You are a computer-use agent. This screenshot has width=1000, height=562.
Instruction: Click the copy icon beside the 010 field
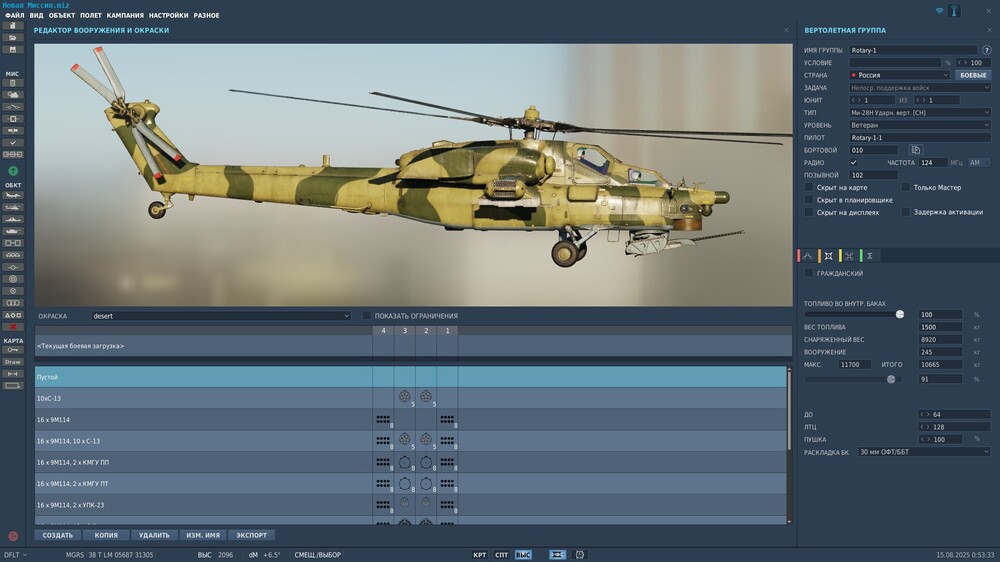(915, 150)
